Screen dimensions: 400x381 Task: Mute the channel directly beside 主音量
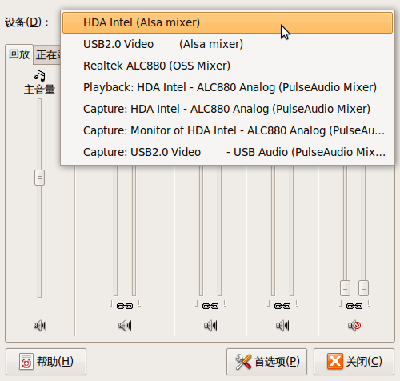125,325
